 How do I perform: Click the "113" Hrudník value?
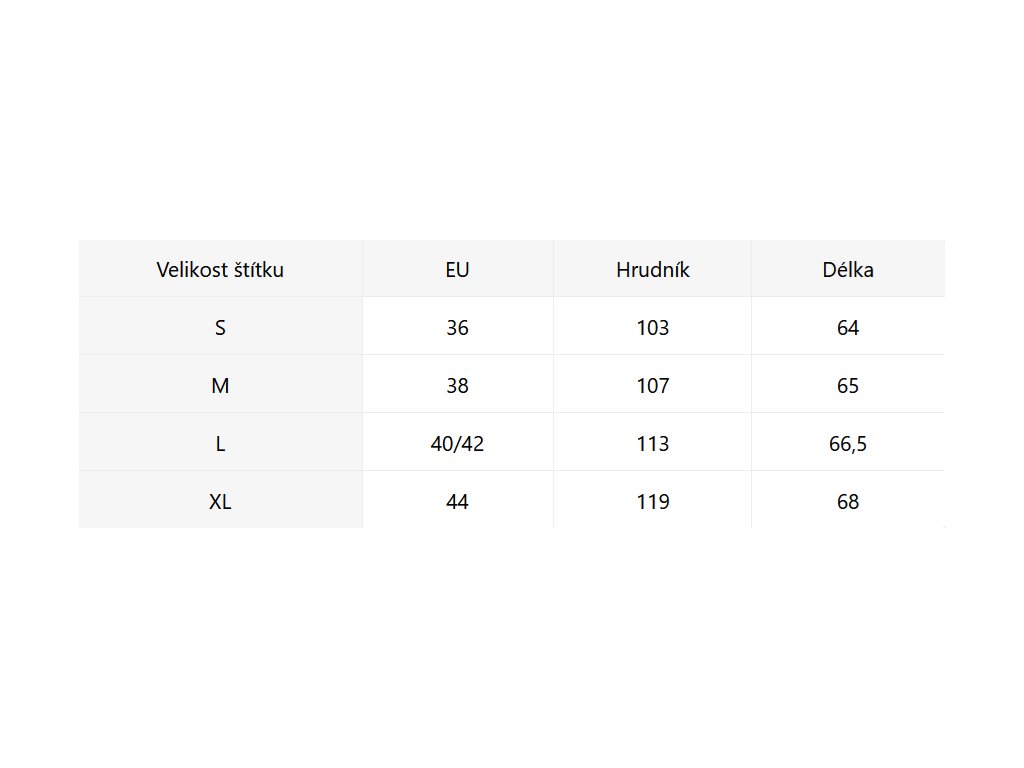point(653,444)
